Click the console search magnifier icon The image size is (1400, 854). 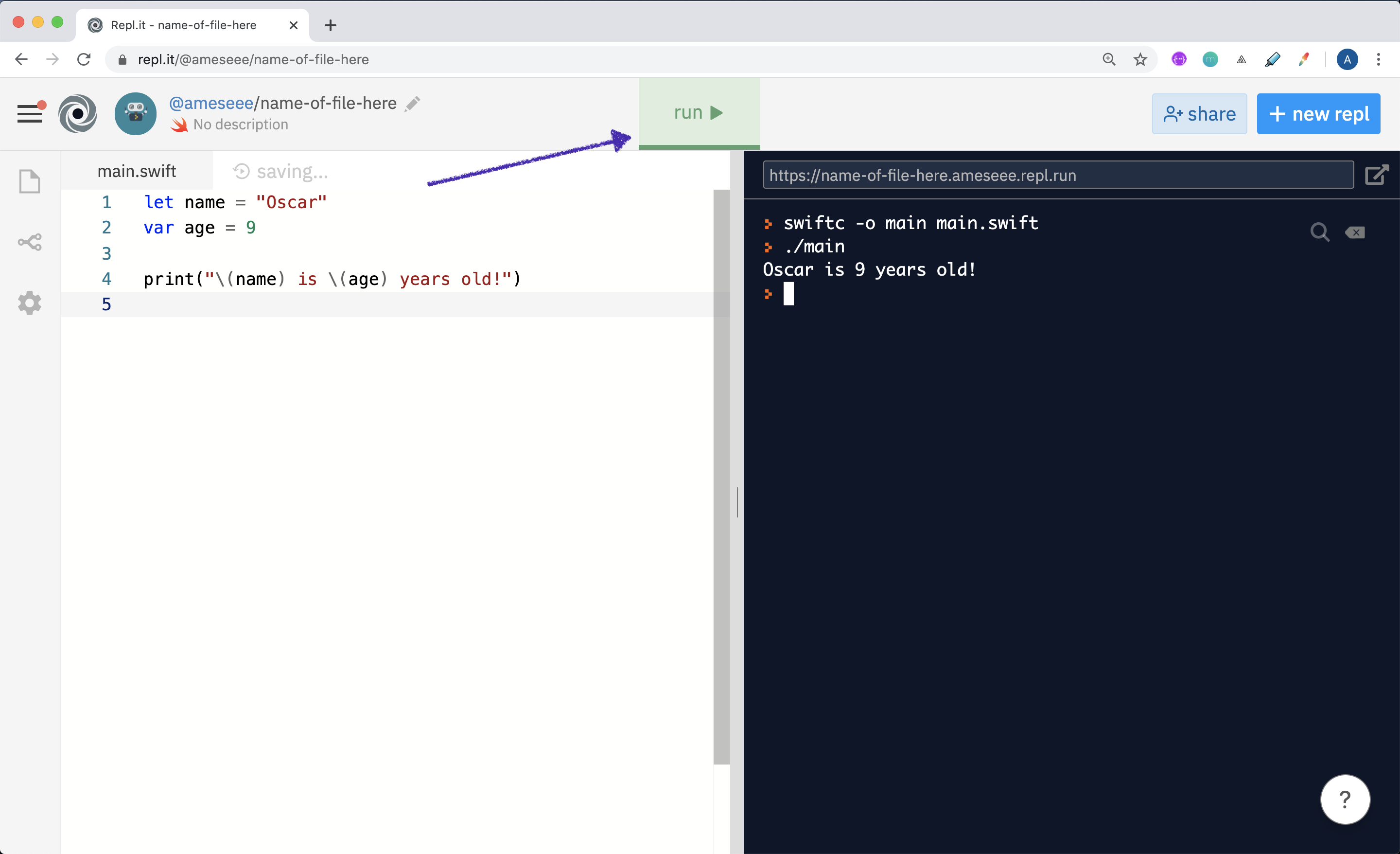(1319, 232)
